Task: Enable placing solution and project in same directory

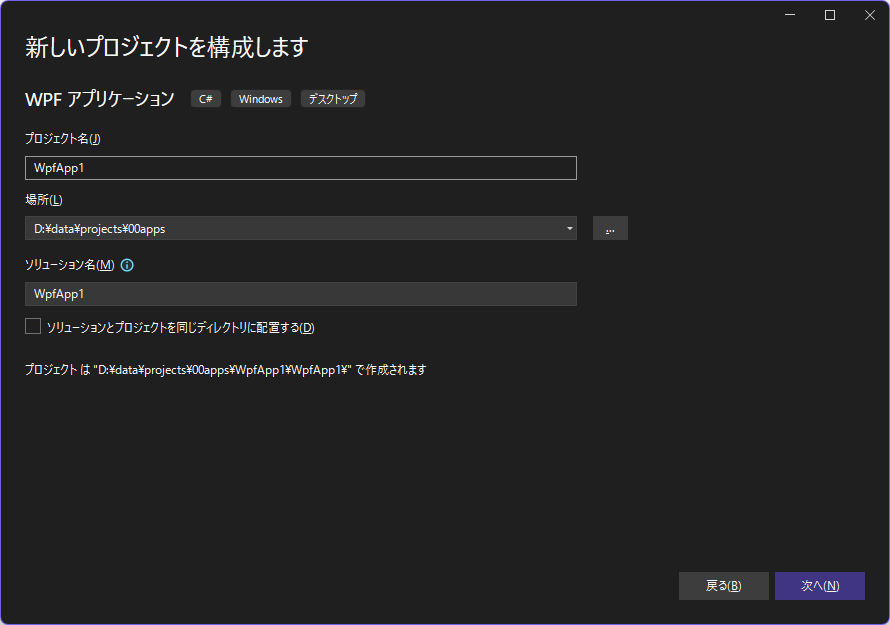Action: pos(33,326)
